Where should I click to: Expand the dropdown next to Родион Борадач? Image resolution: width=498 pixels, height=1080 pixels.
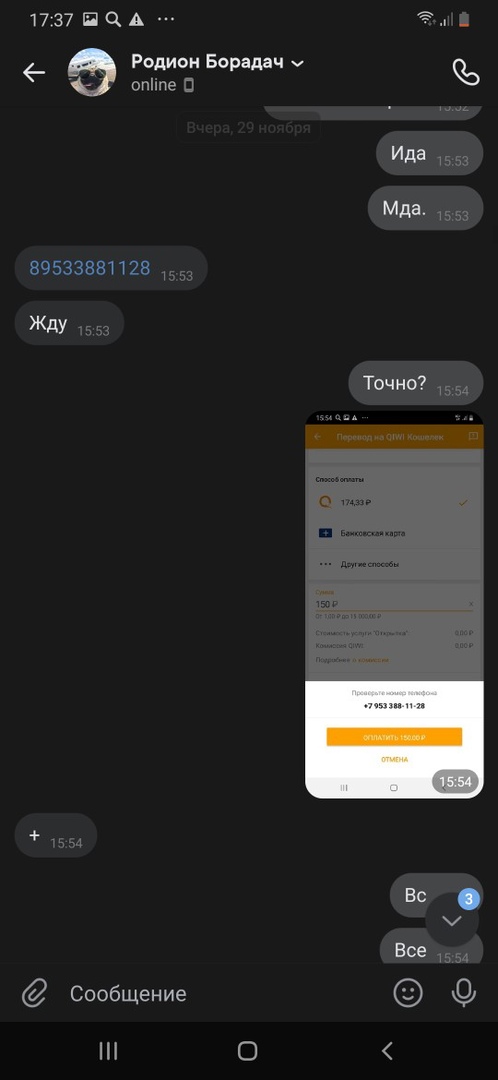(x=298, y=63)
